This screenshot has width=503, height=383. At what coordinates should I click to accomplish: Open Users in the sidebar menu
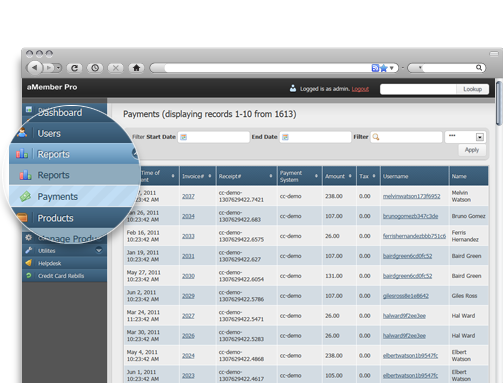(x=49, y=133)
